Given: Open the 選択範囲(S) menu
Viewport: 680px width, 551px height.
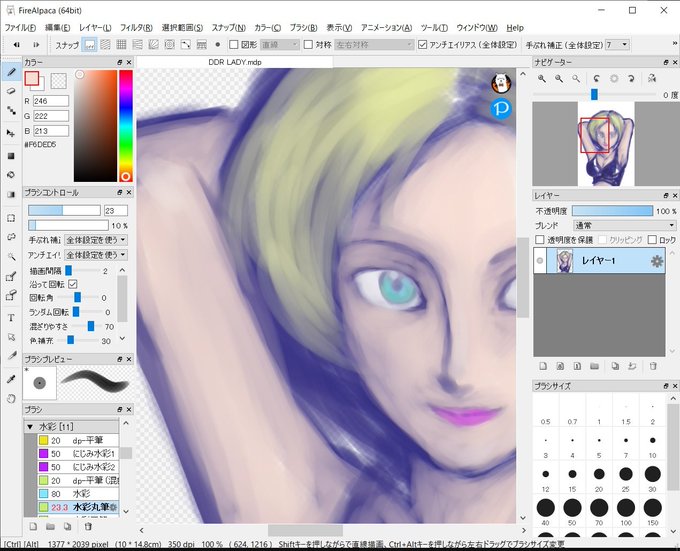Looking at the screenshot, I should pyautogui.click(x=182, y=28).
